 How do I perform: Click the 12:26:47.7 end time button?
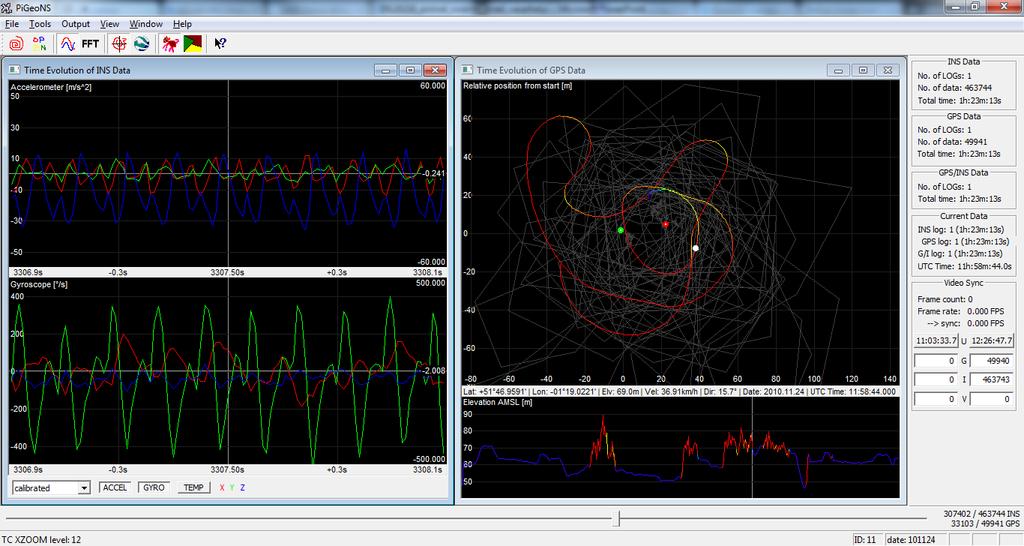coord(991,341)
